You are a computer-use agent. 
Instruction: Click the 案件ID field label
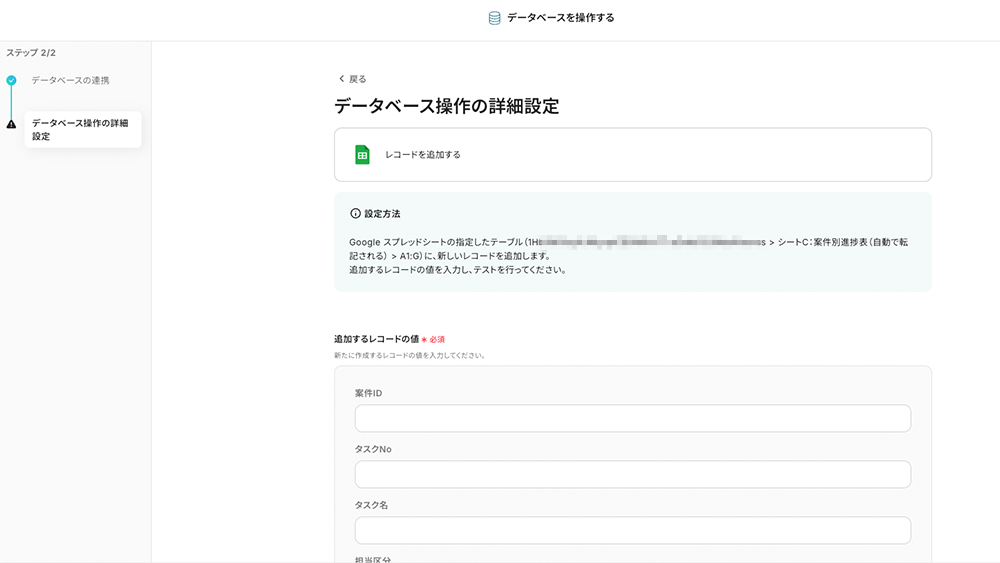[x=368, y=393]
